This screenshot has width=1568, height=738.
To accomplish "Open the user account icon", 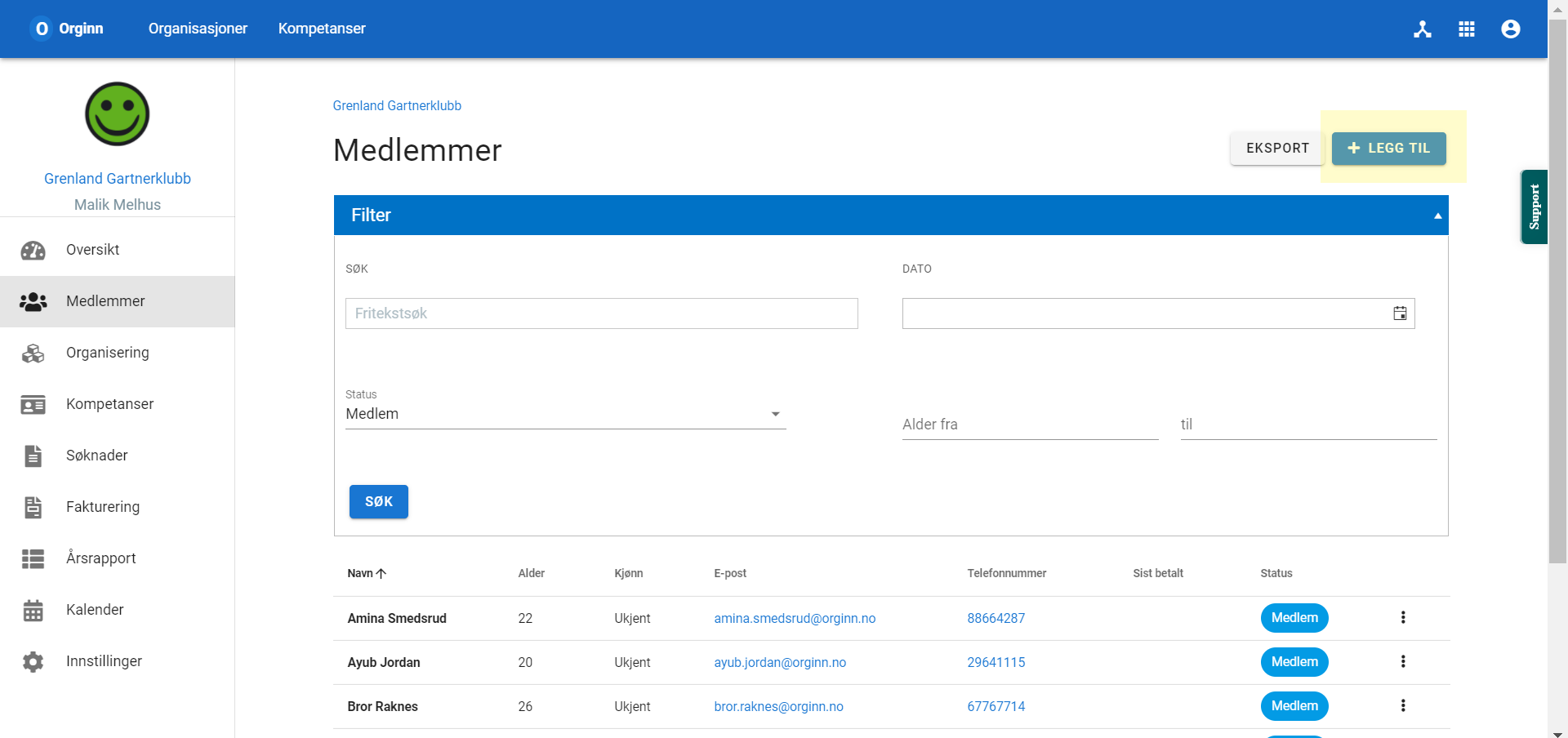I will (x=1511, y=29).
